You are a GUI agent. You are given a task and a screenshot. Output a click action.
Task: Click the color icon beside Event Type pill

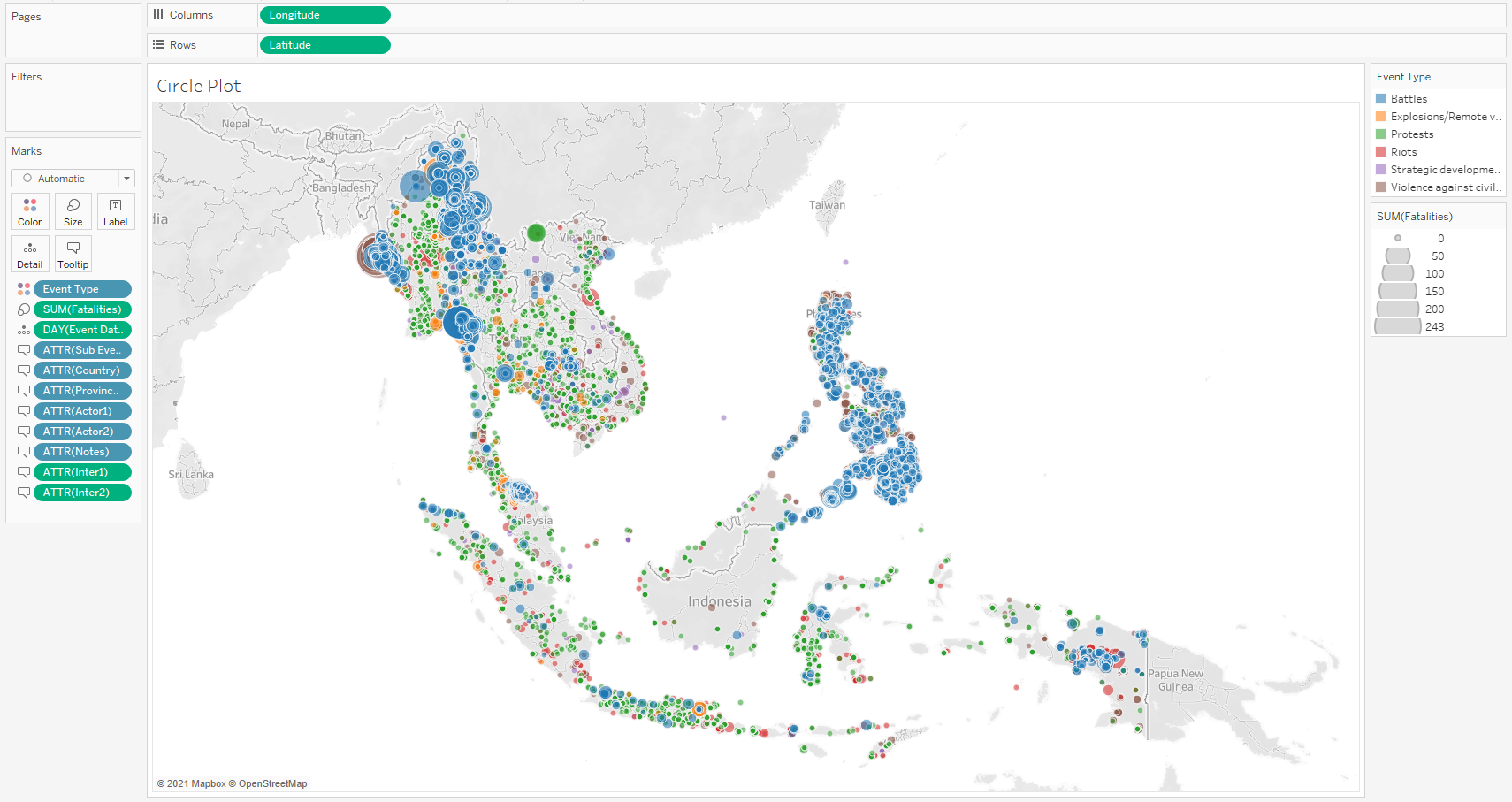click(24, 289)
